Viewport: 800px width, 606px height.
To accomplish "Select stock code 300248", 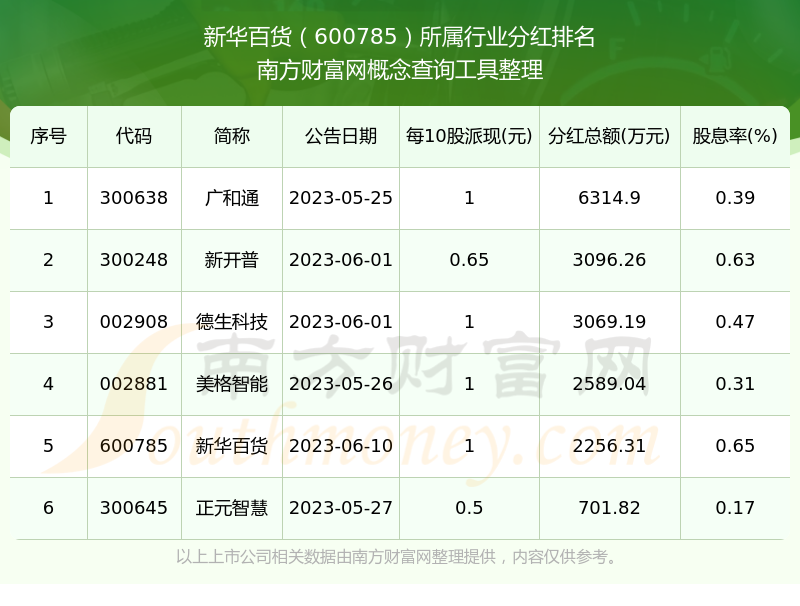I will coord(134,260).
